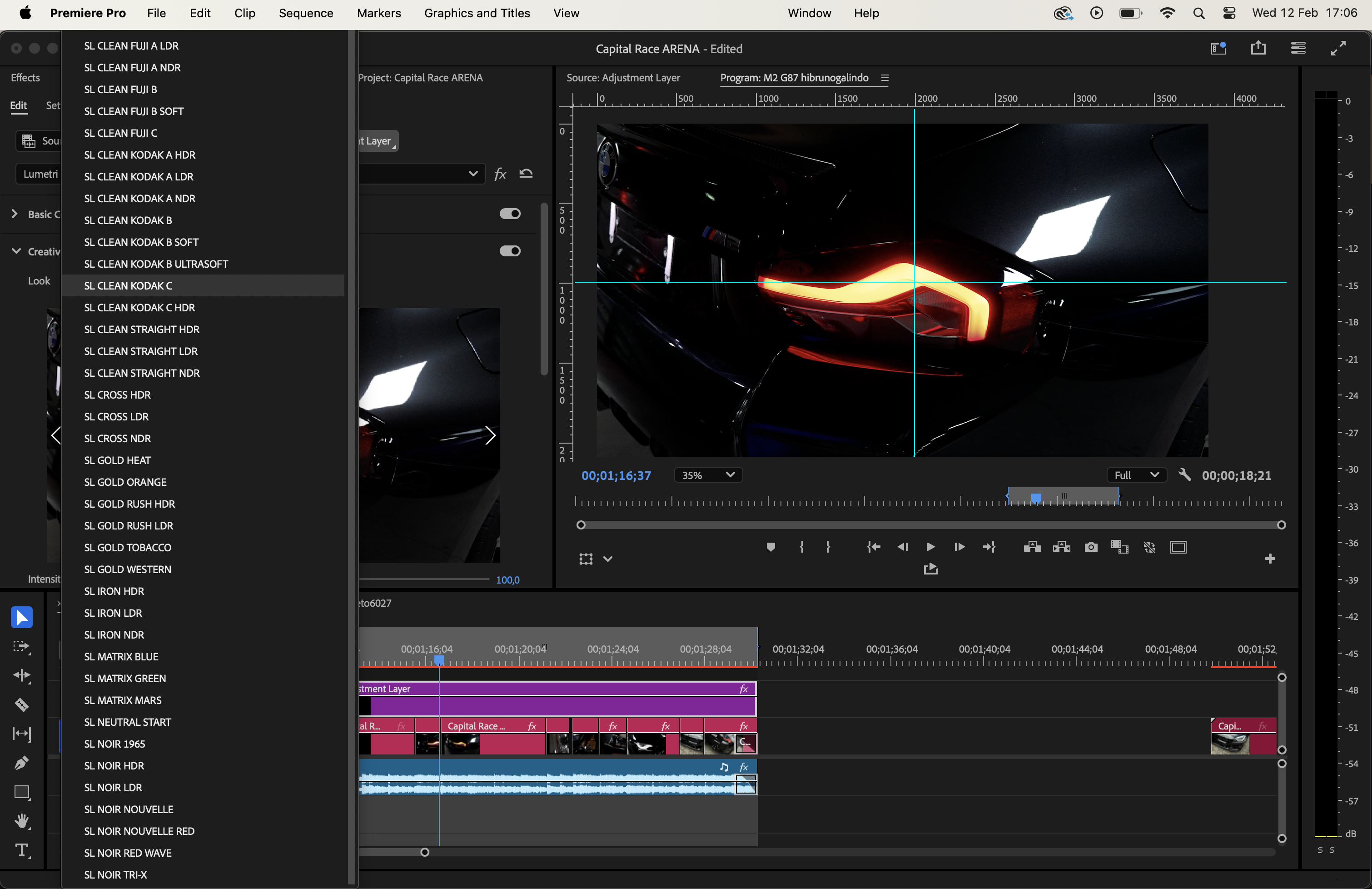Open the Full playback resolution dropdown

(1136, 475)
